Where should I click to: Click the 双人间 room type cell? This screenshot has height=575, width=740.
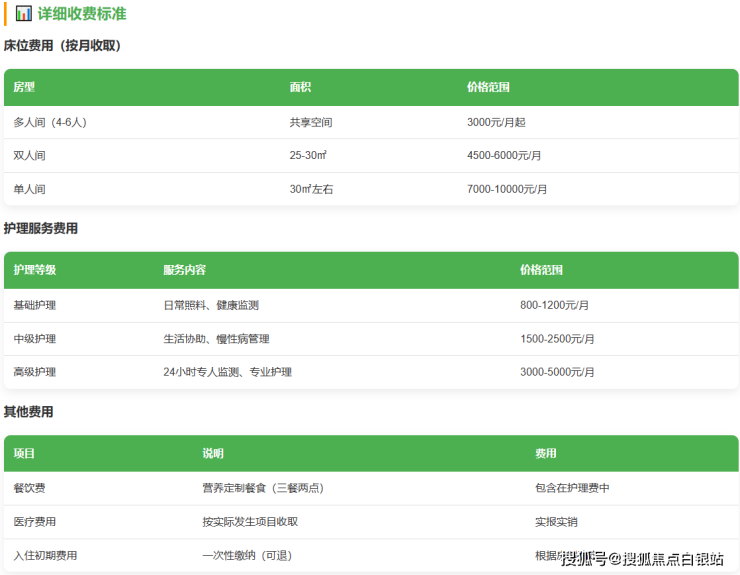click(x=29, y=156)
